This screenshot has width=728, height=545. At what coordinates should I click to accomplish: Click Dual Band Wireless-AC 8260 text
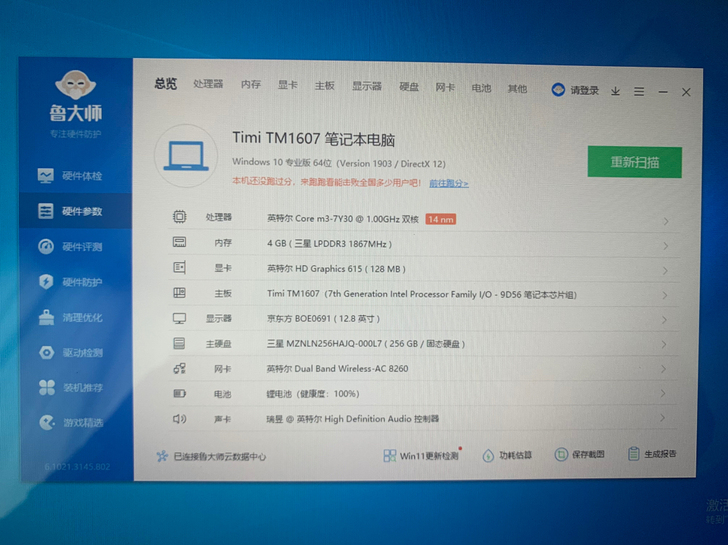pyautogui.click(x=351, y=369)
